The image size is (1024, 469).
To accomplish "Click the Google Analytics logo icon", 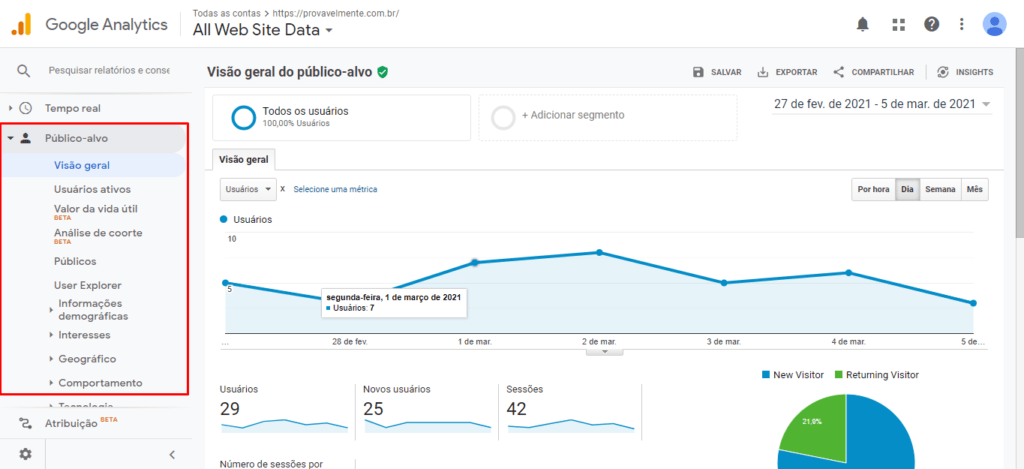I will [21, 25].
